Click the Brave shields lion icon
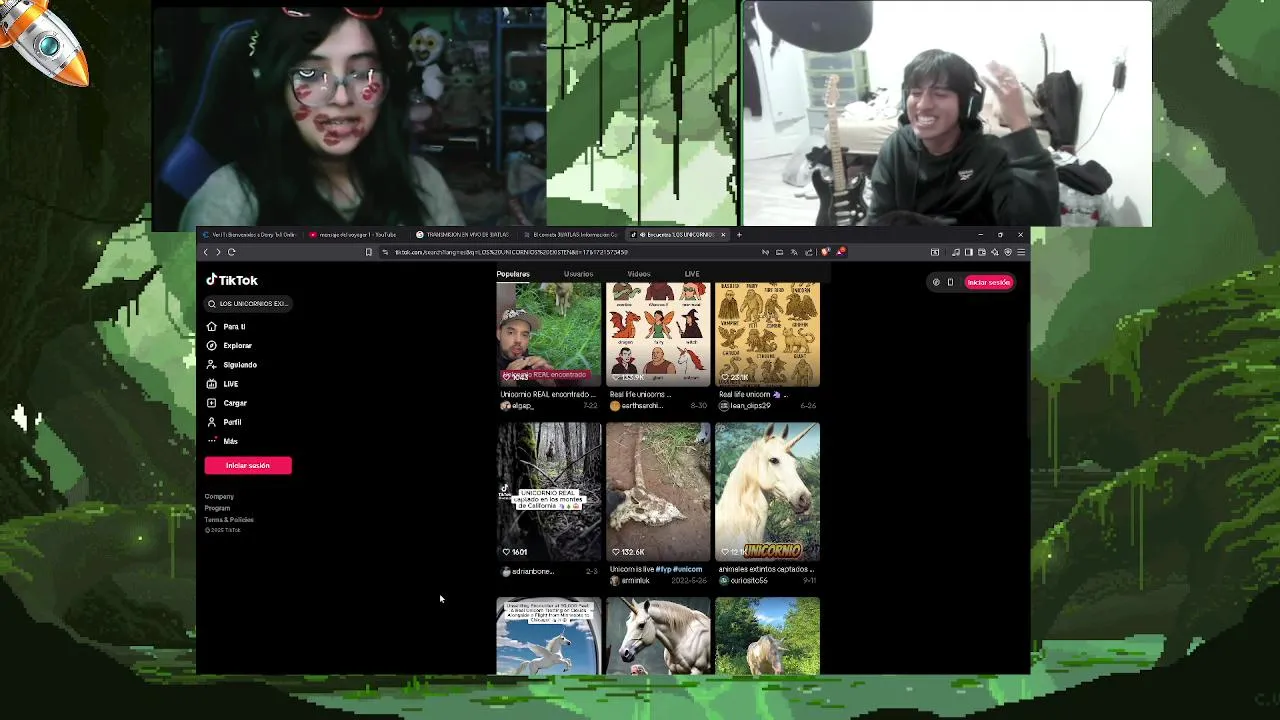The height and width of the screenshot is (720, 1280). coord(824,252)
